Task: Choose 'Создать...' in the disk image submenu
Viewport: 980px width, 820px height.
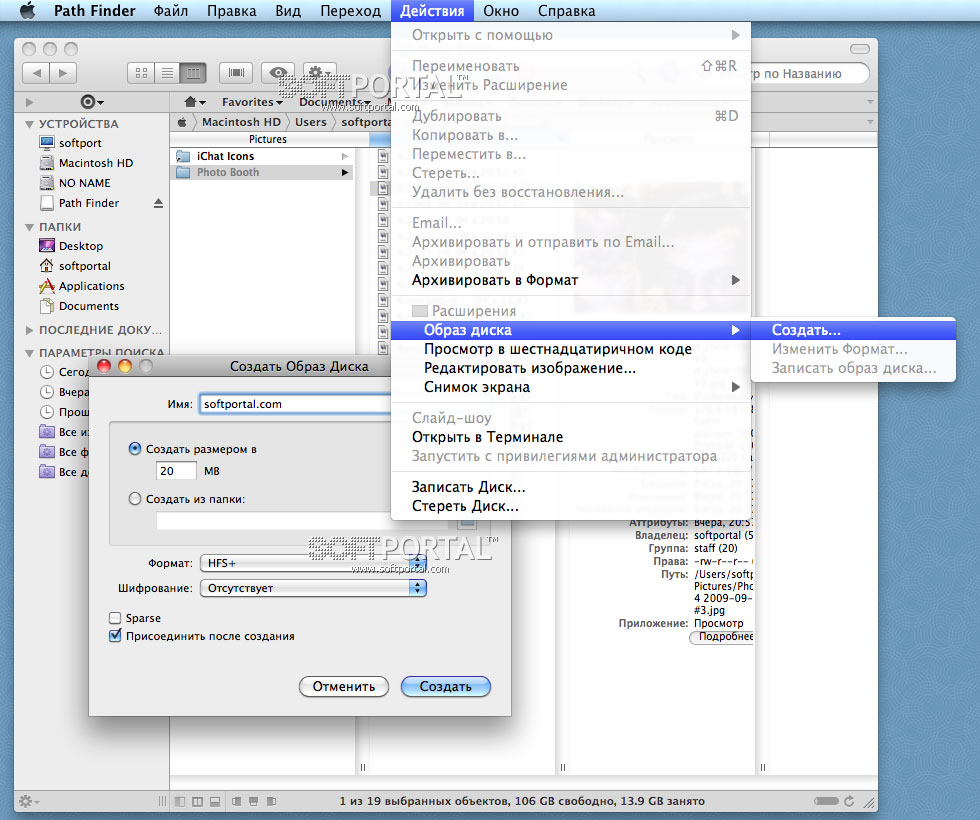Action: coord(854,330)
